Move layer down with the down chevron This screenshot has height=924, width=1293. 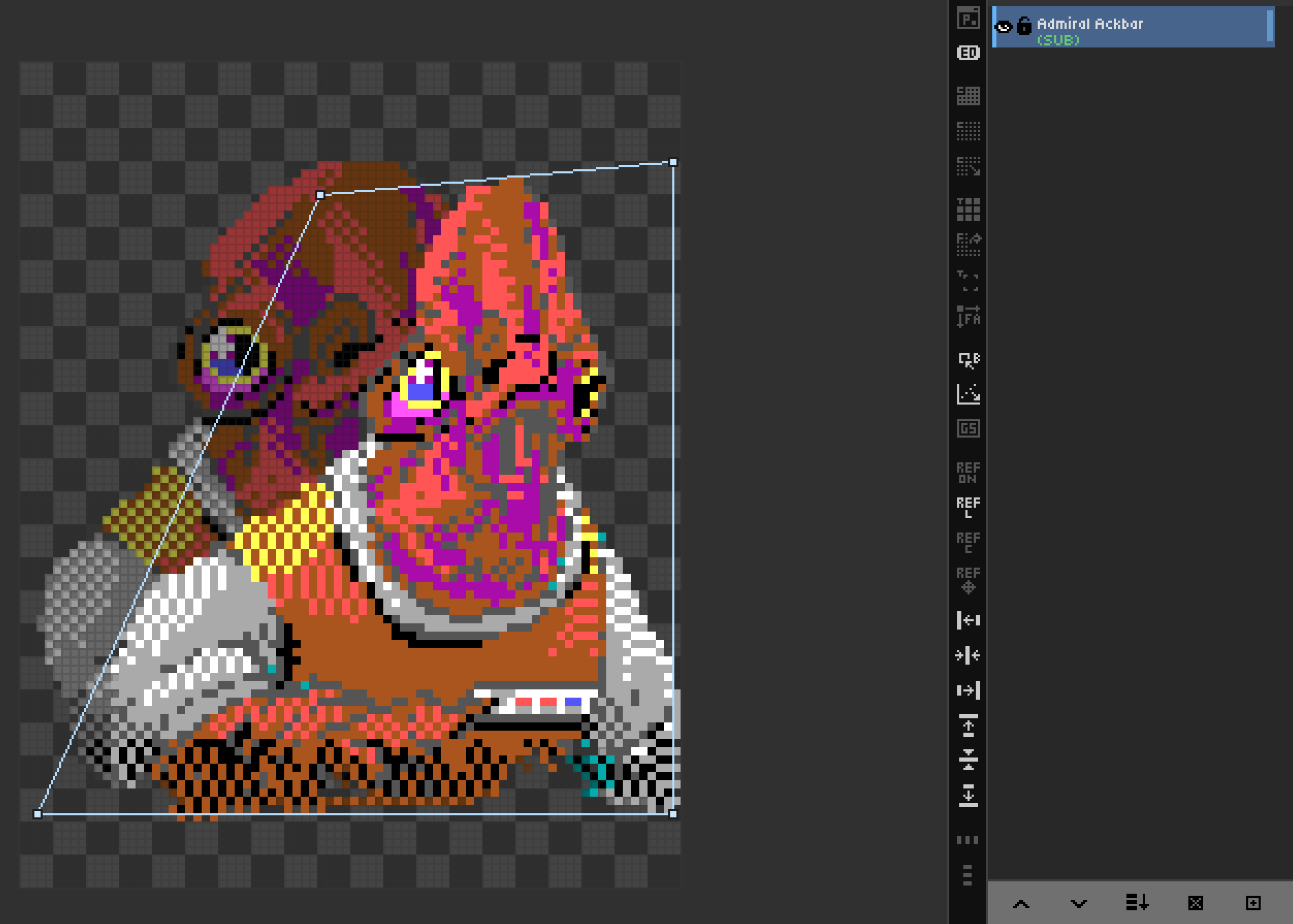click(x=1079, y=903)
